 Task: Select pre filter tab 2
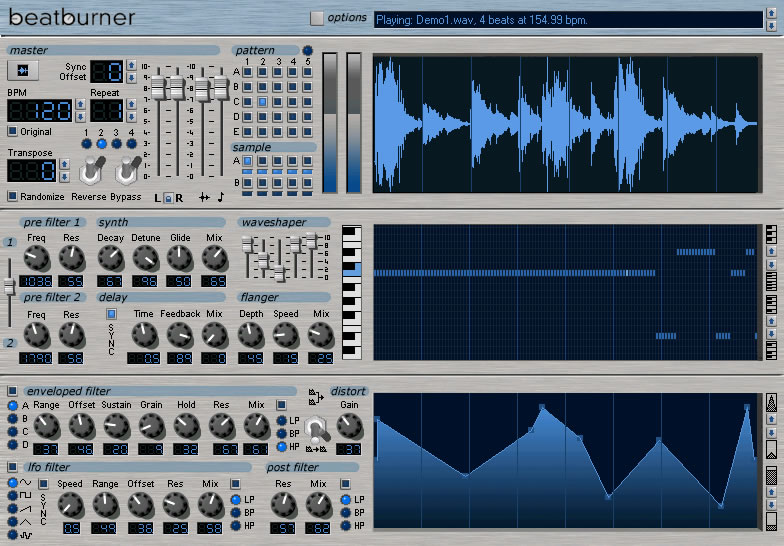click(x=10, y=343)
